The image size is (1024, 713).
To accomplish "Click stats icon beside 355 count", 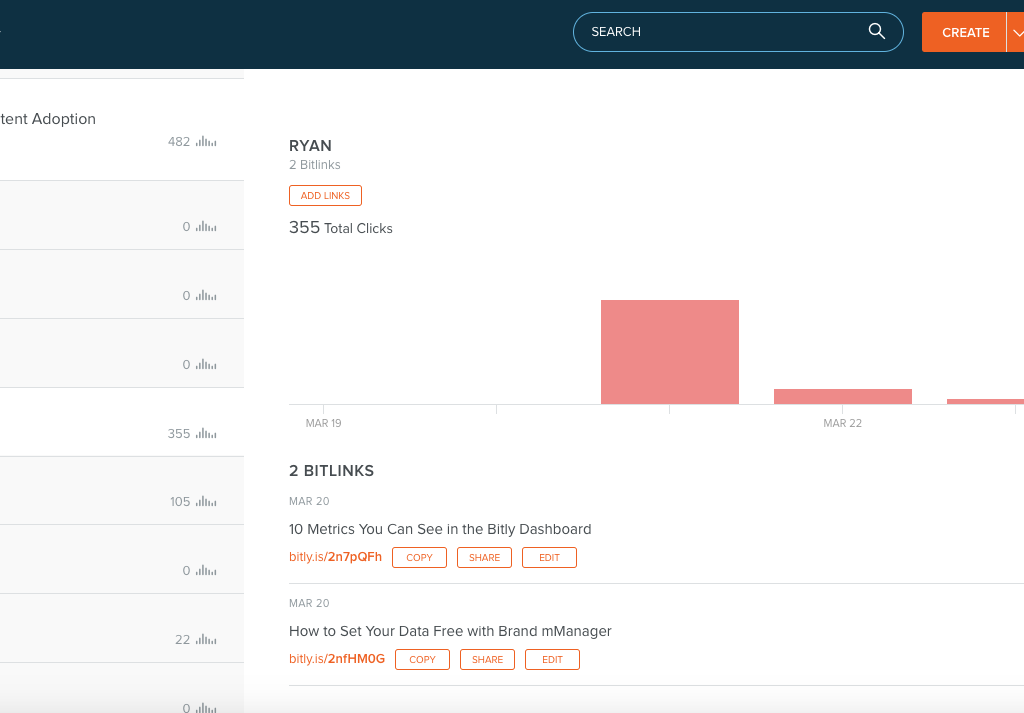I will click(206, 433).
